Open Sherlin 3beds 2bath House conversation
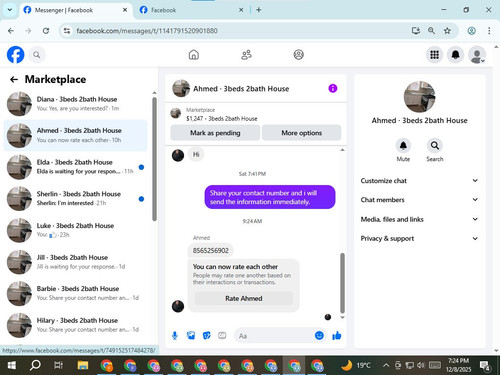Image resolution: width=500 pixels, height=375 pixels. 75,198
